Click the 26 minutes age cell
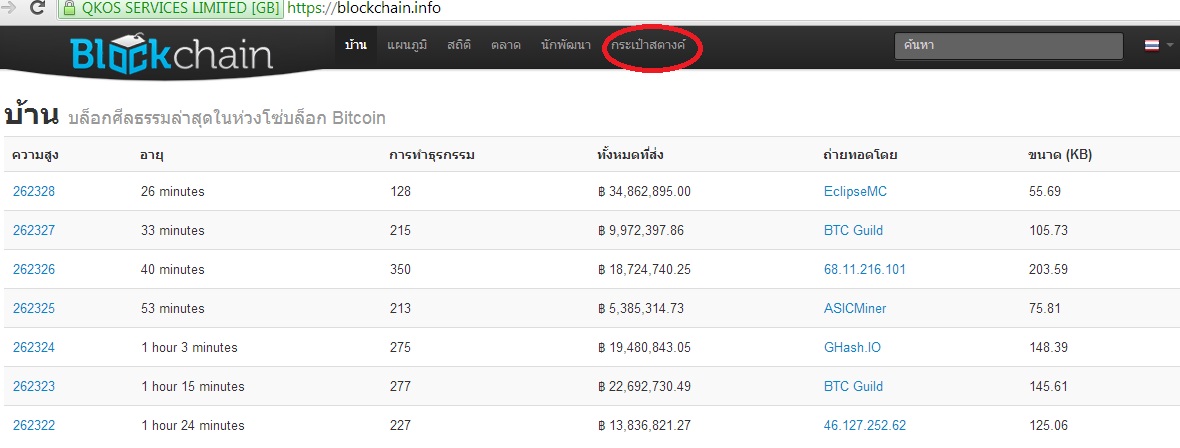Image resolution: width=1180 pixels, height=448 pixels. click(172, 191)
